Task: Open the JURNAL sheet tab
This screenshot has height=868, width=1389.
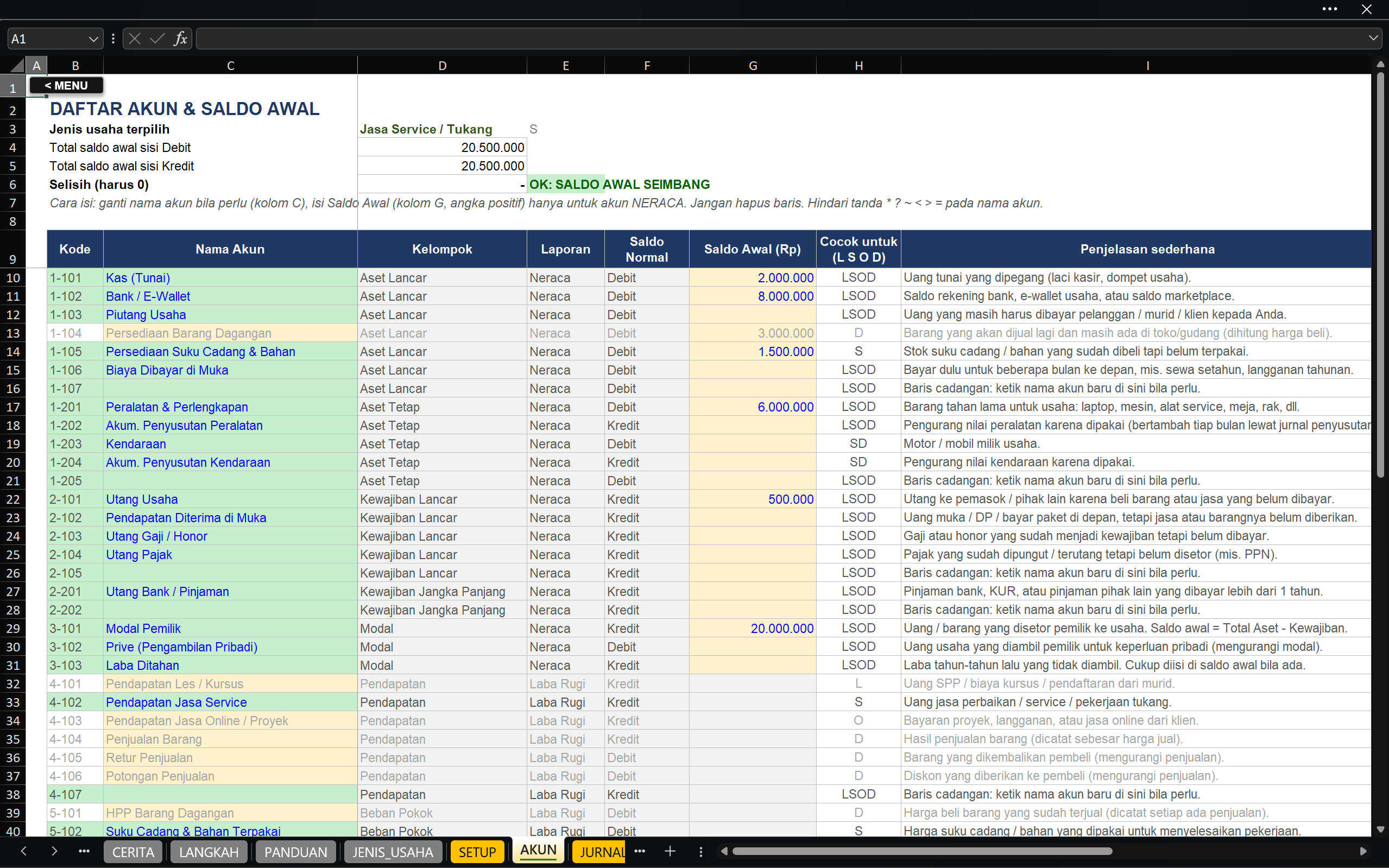Action: click(599, 851)
